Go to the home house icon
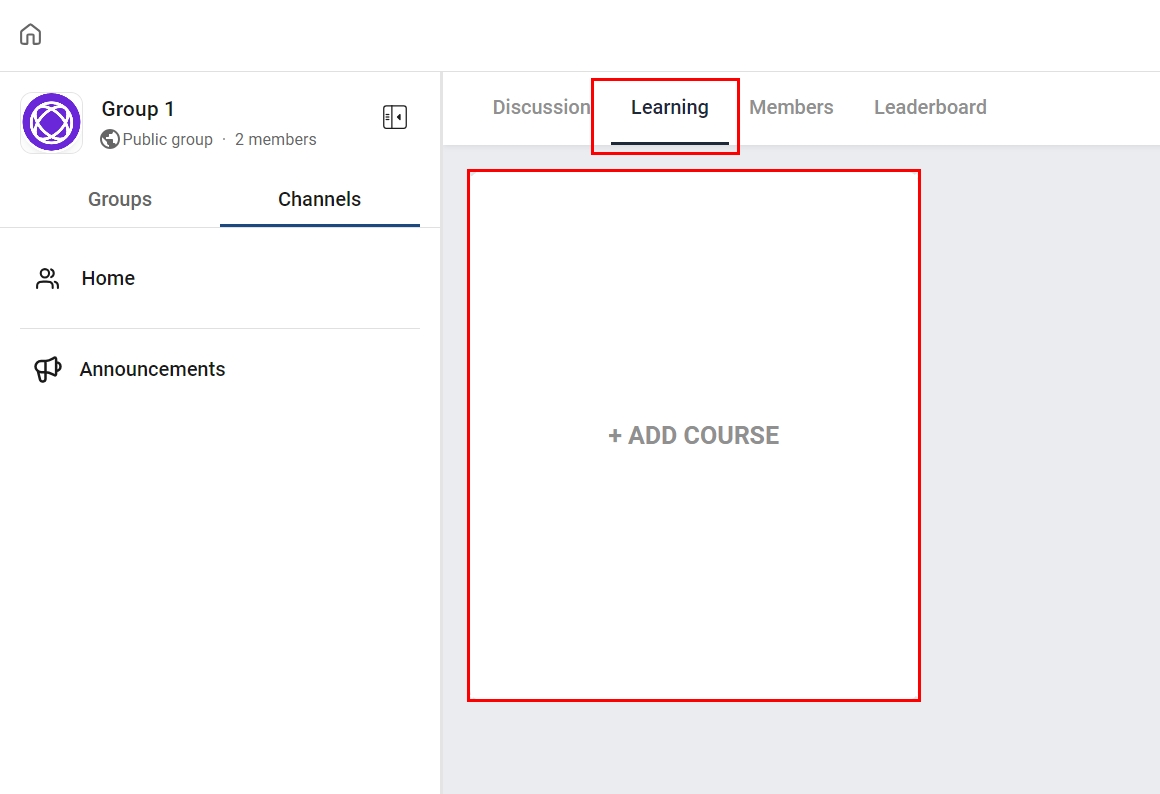Viewport: 1160px width, 794px height. point(30,34)
